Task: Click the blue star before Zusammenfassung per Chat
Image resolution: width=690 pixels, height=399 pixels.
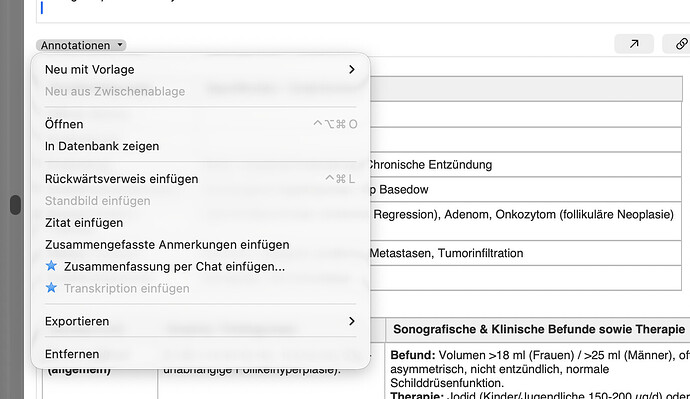Action: tap(51, 266)
